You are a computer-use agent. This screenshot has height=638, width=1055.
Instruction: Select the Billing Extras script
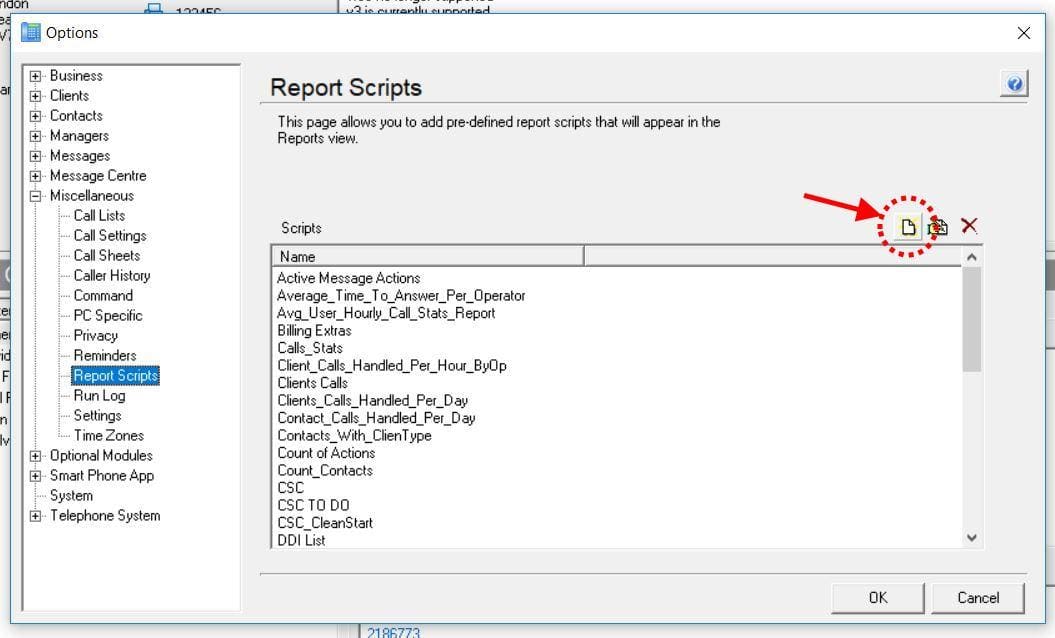tap(314, 330)
